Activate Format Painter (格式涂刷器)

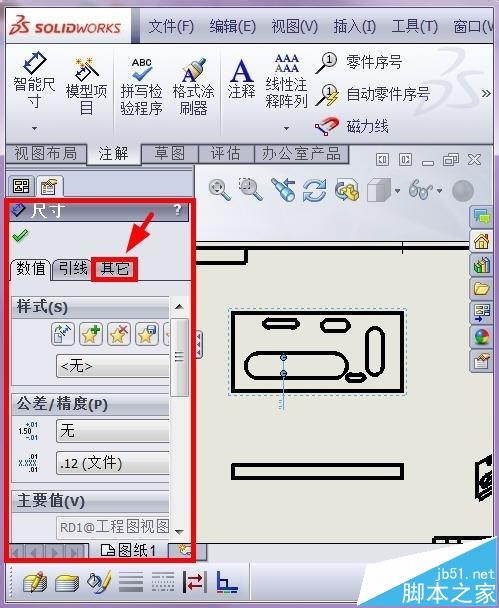(193, 86)
